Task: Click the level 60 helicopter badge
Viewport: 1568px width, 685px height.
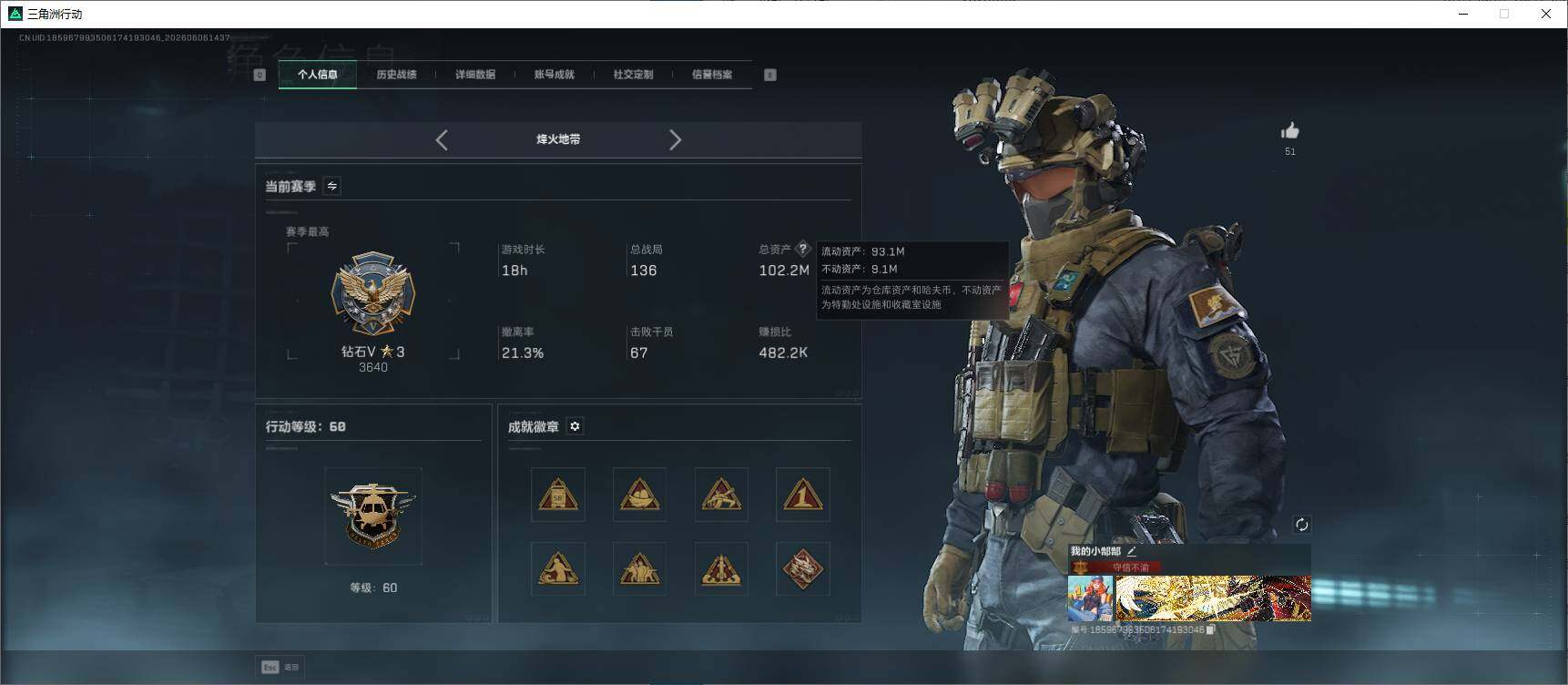Action: (373, 516)
